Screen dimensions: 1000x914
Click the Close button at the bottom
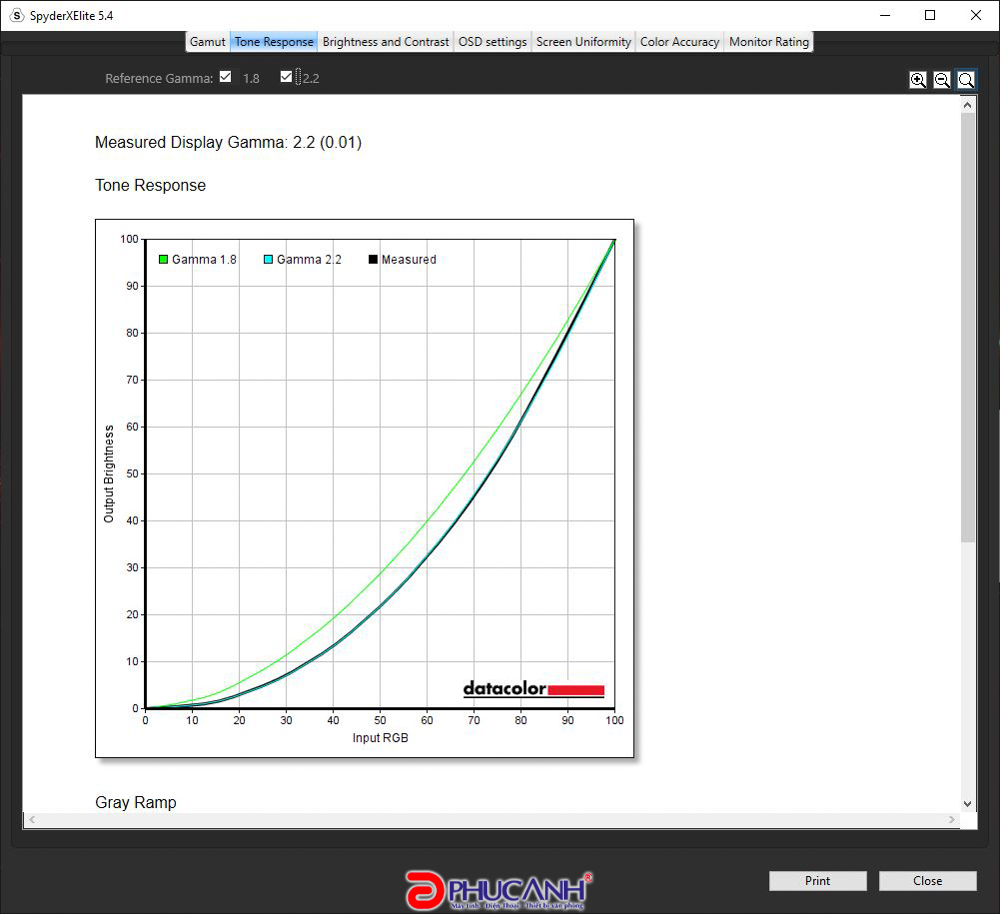tap(927, 881)
